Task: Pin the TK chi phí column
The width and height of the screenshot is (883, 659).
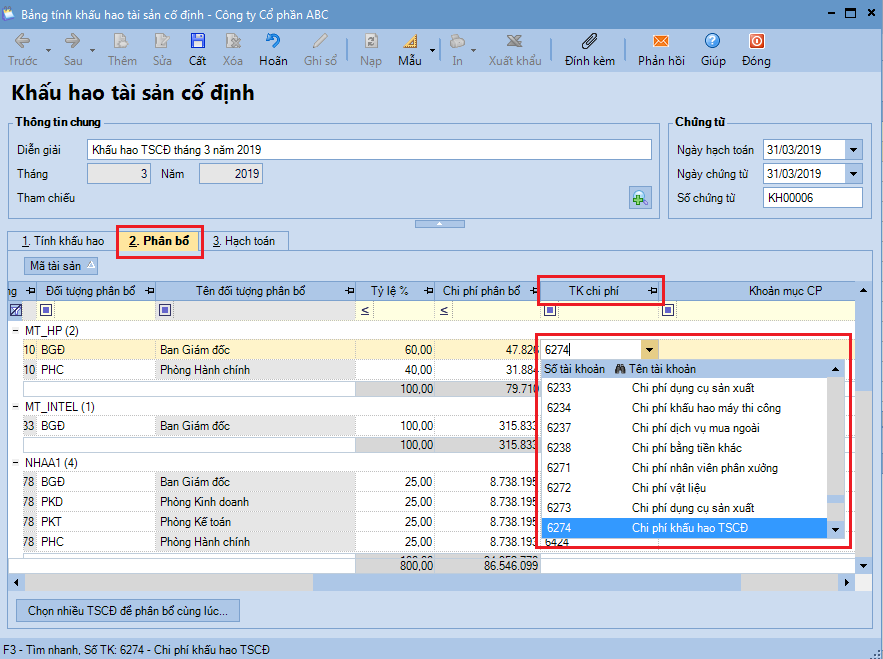Action: (x=652, y=291)
